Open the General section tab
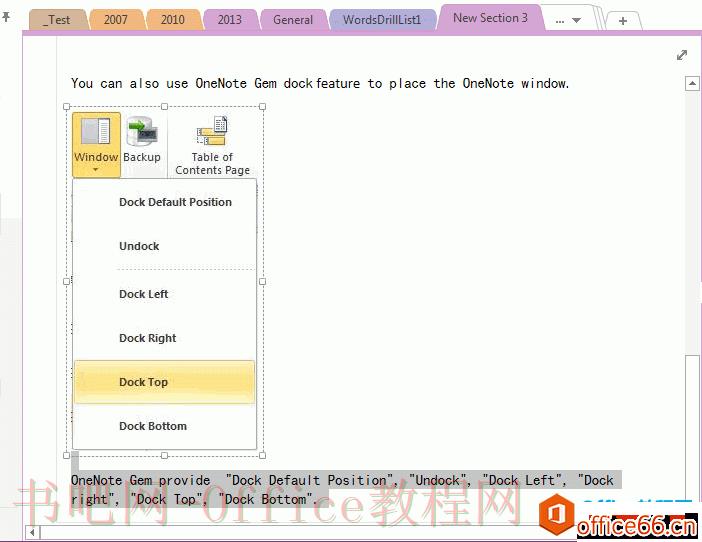The image size is (702, 542). (293, 20)
